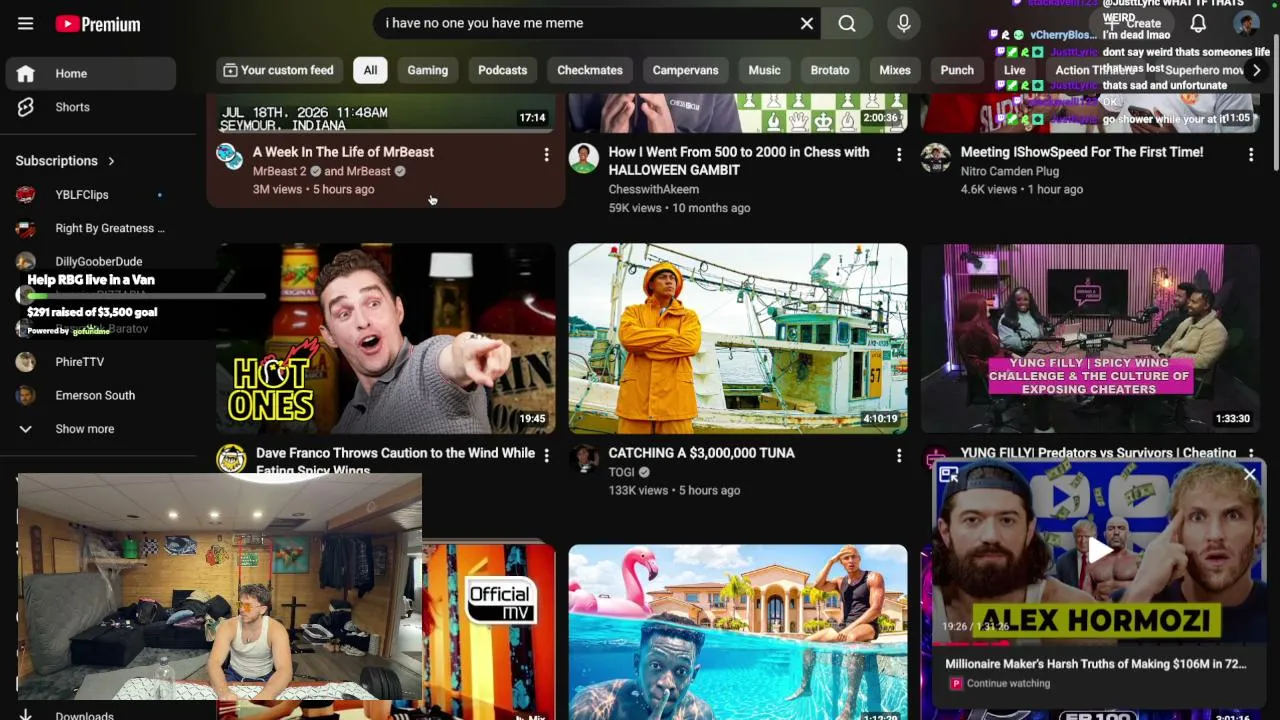The height and width of the screenshot is (720, 1280).
Task: Click the text "59K views • 10 months ago"
Action: point(680,208)
